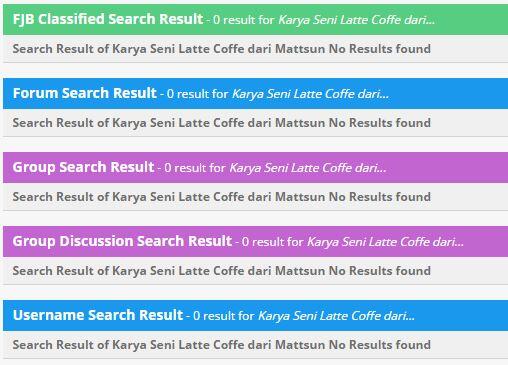Open the Group Discussion Search Result header
The image size is (508, 365).
click(255, 241)
